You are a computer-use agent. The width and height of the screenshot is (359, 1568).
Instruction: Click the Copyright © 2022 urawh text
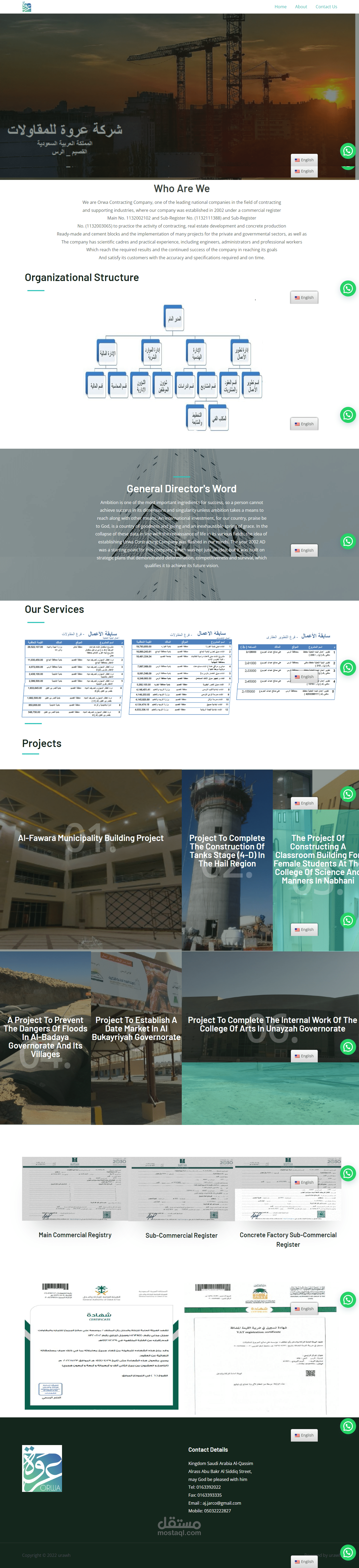pos(46,1555)
